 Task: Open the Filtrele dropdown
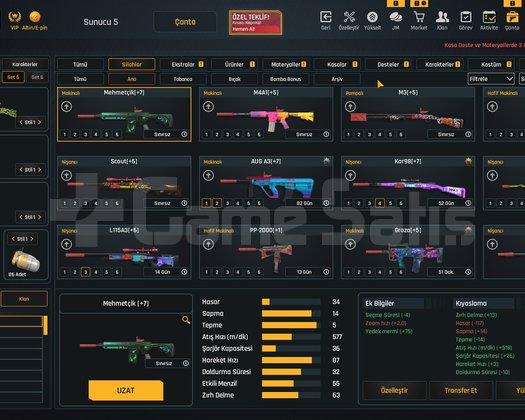pos(491,79)
